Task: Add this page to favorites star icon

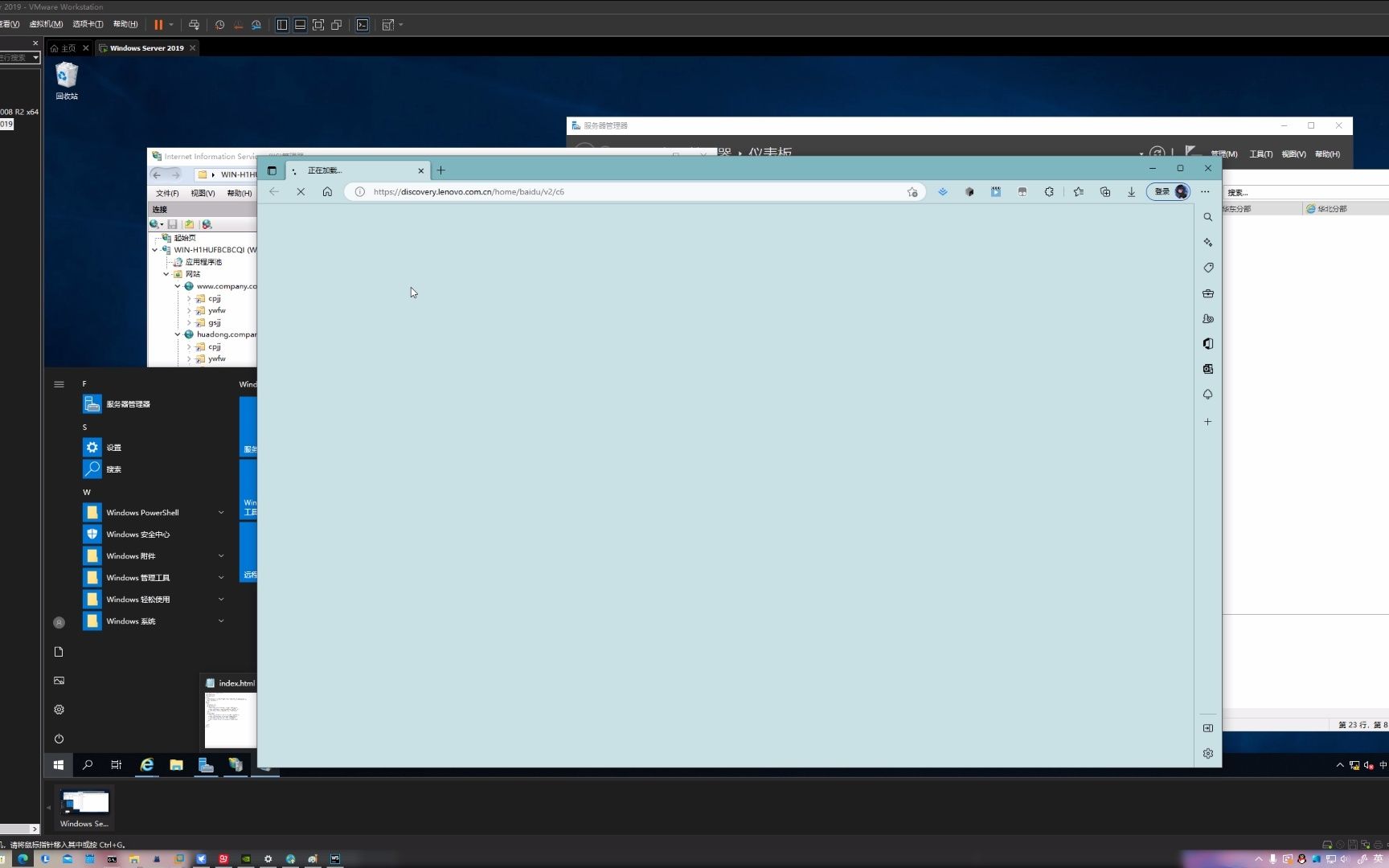Action: [x=912, y=192]
